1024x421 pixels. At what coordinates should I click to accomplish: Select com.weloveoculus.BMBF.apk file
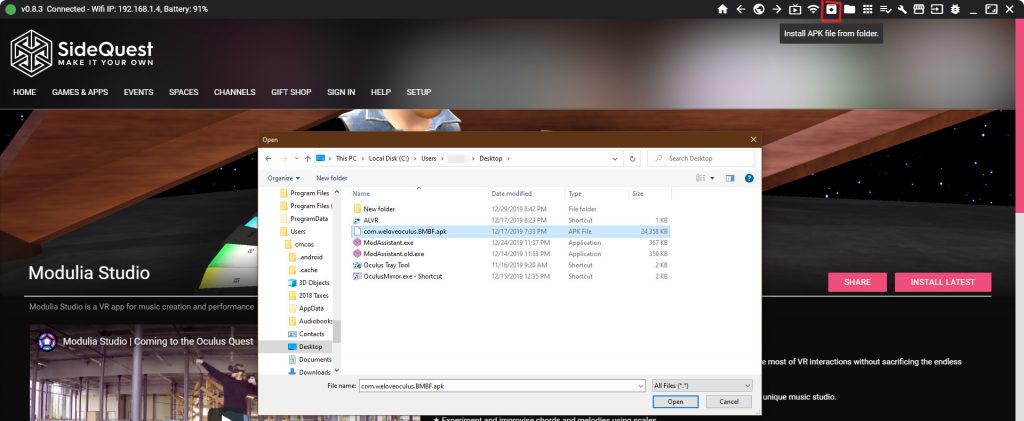tap(510, 231)
